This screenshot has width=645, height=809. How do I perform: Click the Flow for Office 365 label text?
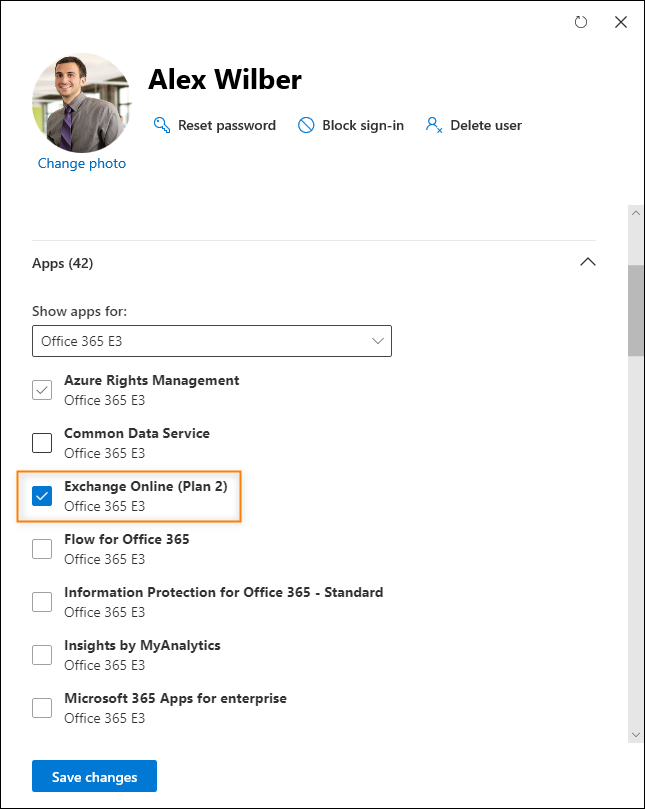126,539
